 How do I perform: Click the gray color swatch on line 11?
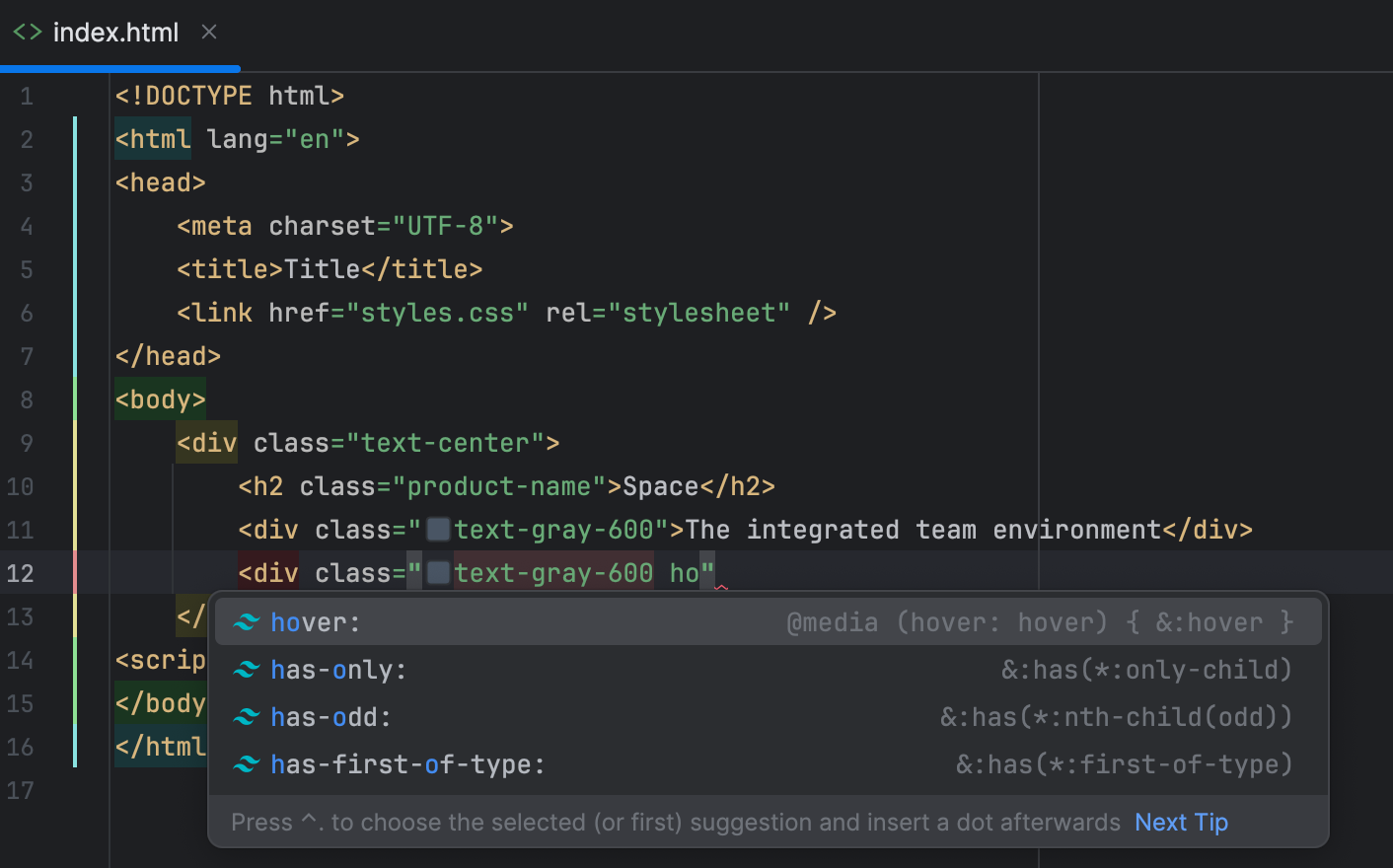pyautogui.click(x=437, y=529)
